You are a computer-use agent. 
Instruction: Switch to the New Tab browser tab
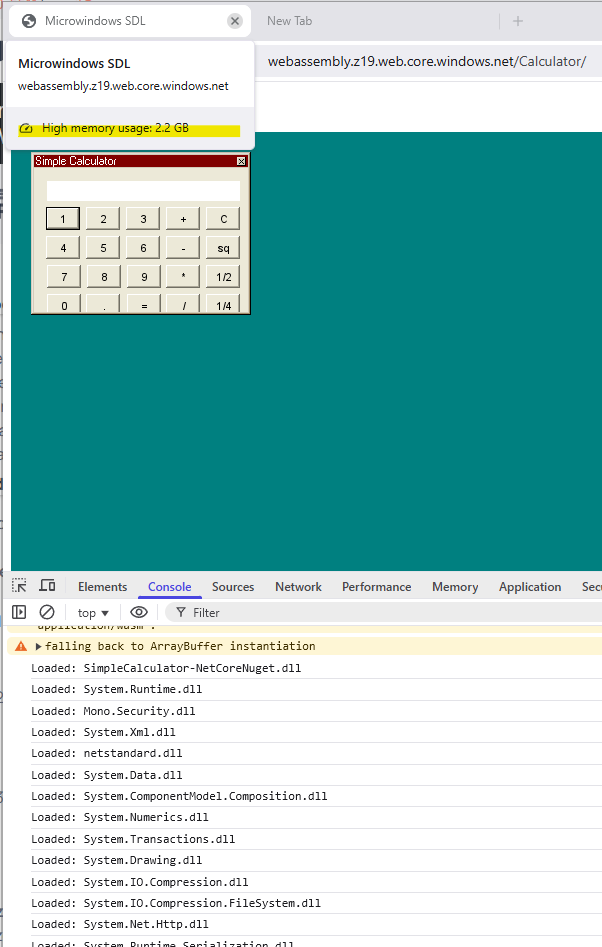[x=290, y=21]
